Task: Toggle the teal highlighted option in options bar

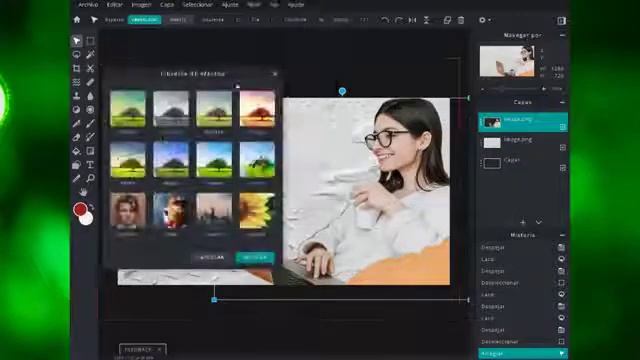Action: [144, 20]
